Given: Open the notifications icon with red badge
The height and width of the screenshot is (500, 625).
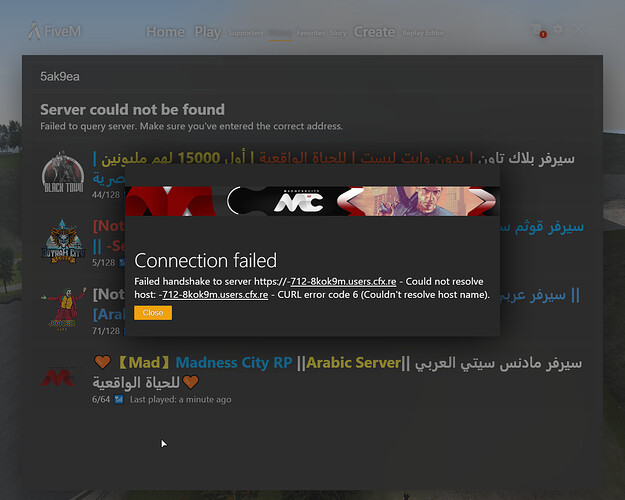Looking at the screenshot, I should pyautogui.click(x=538, y=31).
